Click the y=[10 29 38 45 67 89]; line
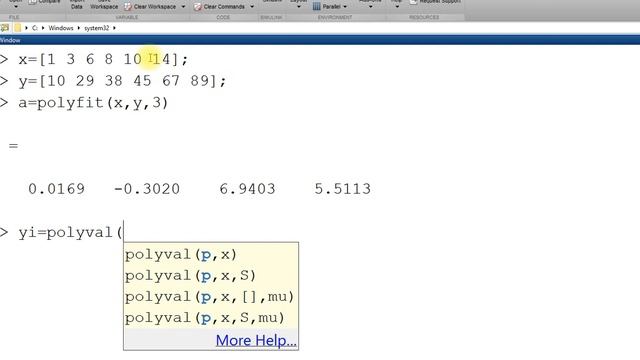640x360 pixels. click(122, 81)
